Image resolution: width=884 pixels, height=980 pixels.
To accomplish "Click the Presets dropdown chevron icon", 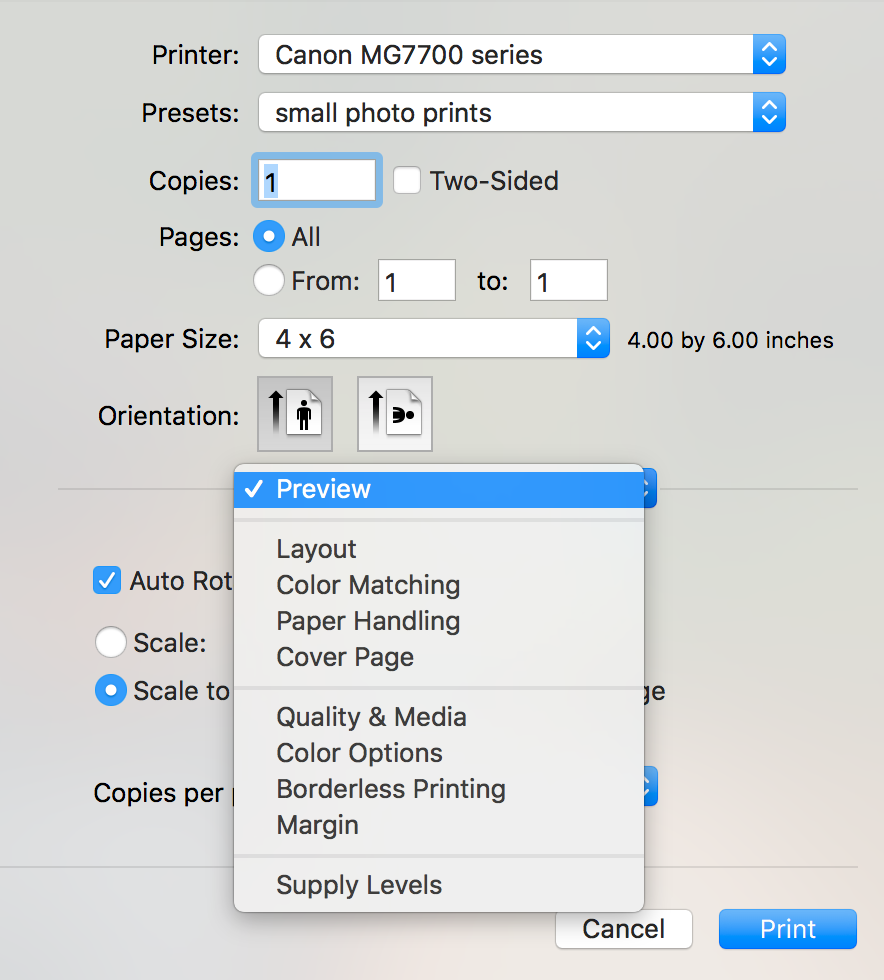I will (769, 112).
